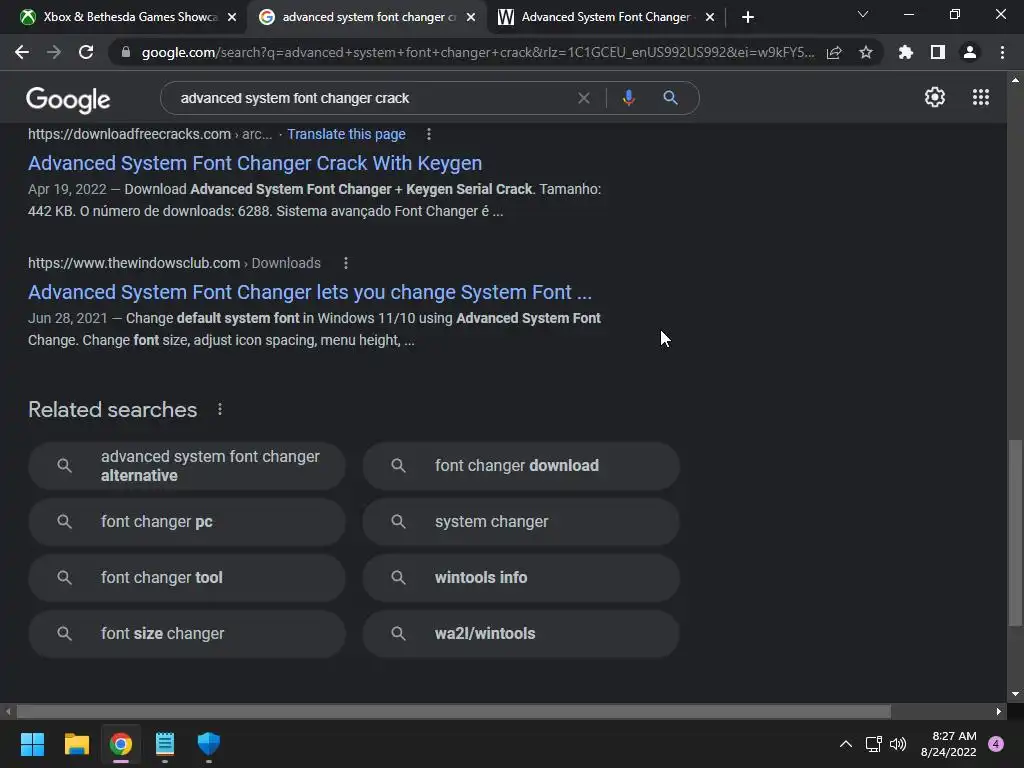
Task: Open a new browser tab
Action: pyautogui.click(x=748, y=17)
